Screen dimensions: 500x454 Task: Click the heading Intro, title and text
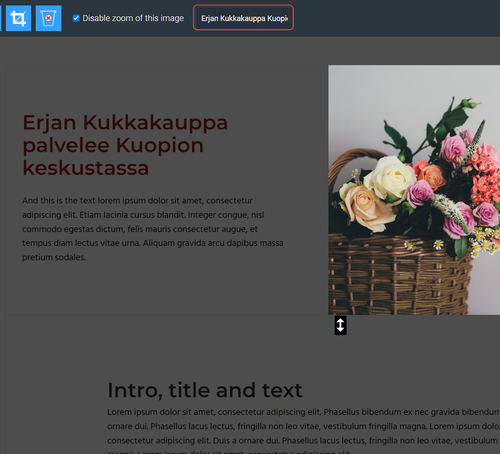[205, 390]
